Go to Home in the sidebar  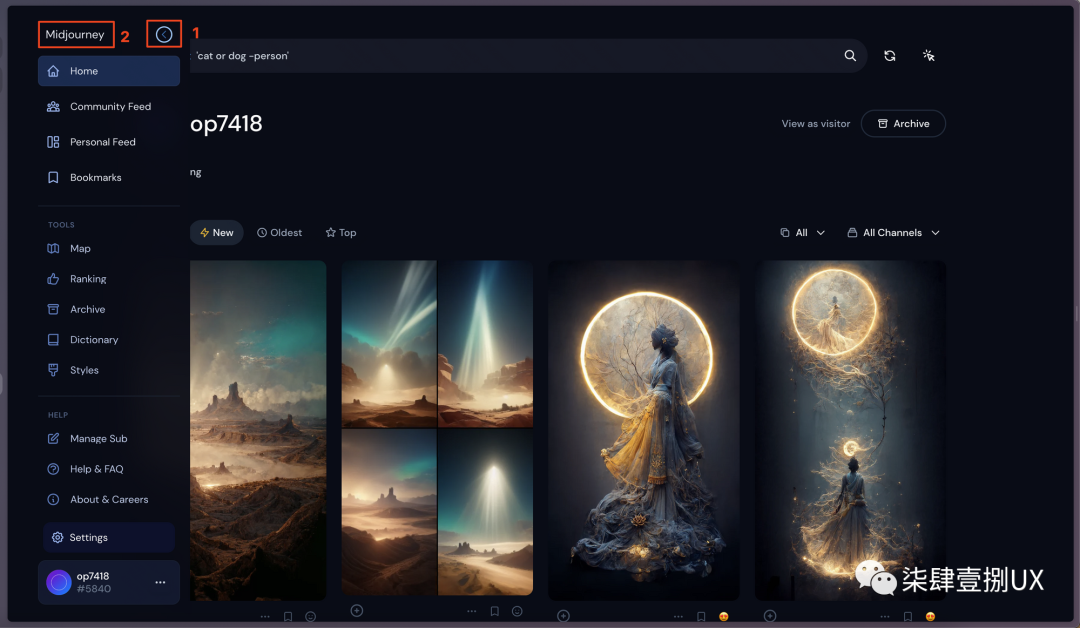[109, 71]
